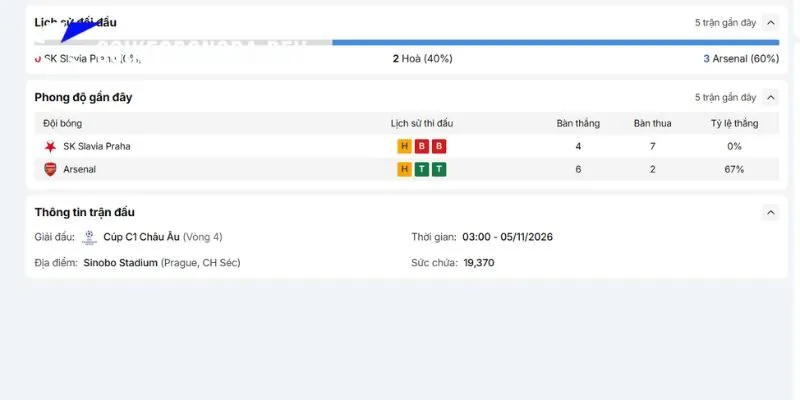This screenshot has width=800, height=400.
Task: Click Arsenal's last green T win badge
Action: [439, 169]
